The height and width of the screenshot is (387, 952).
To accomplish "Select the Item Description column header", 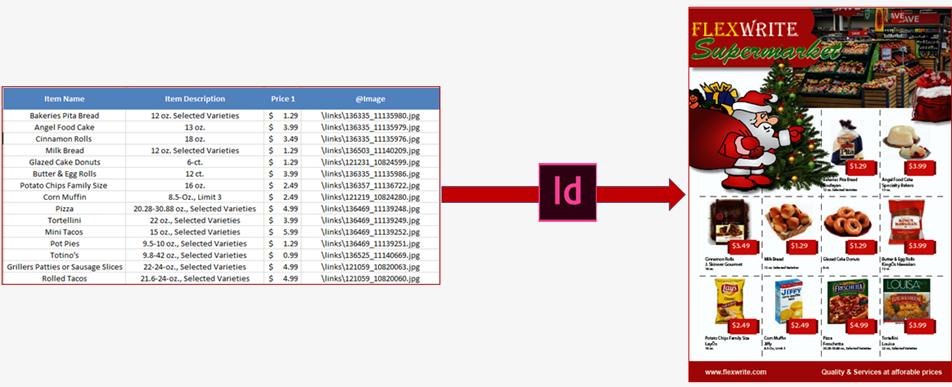I will (x=195, y=99).
